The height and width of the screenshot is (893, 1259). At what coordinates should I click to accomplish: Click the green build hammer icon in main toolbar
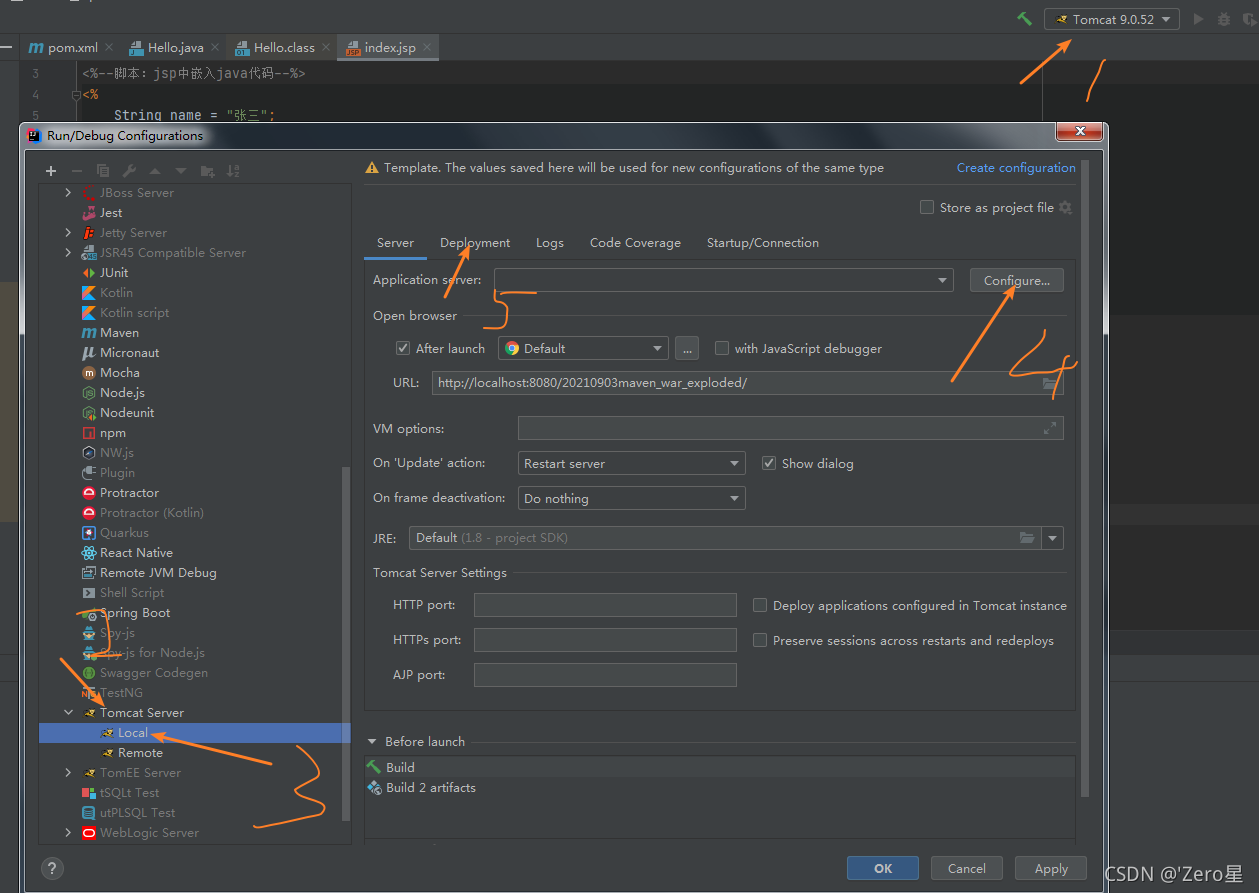(1025, 19)
